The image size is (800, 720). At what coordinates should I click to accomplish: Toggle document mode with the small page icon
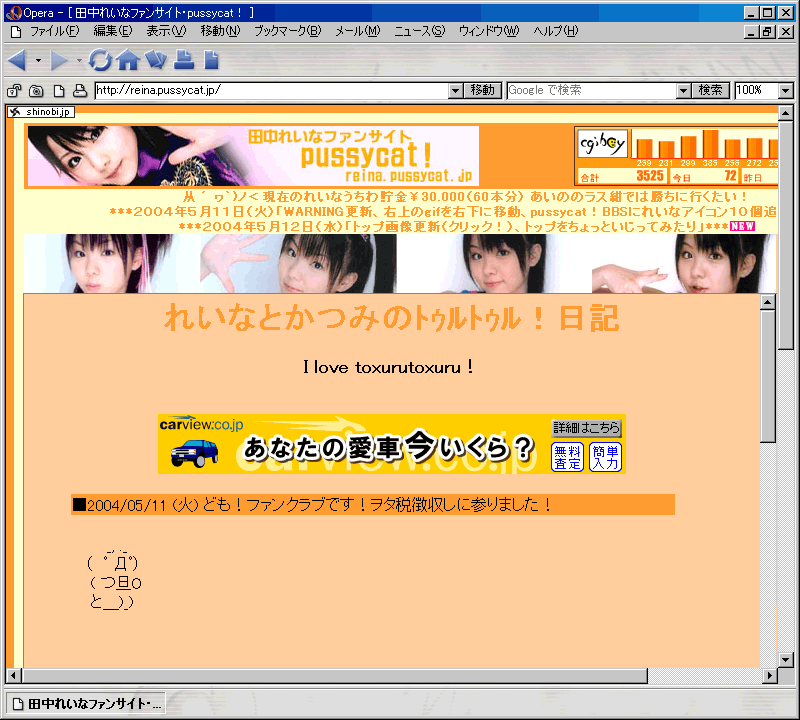click(x=59, y=91)
